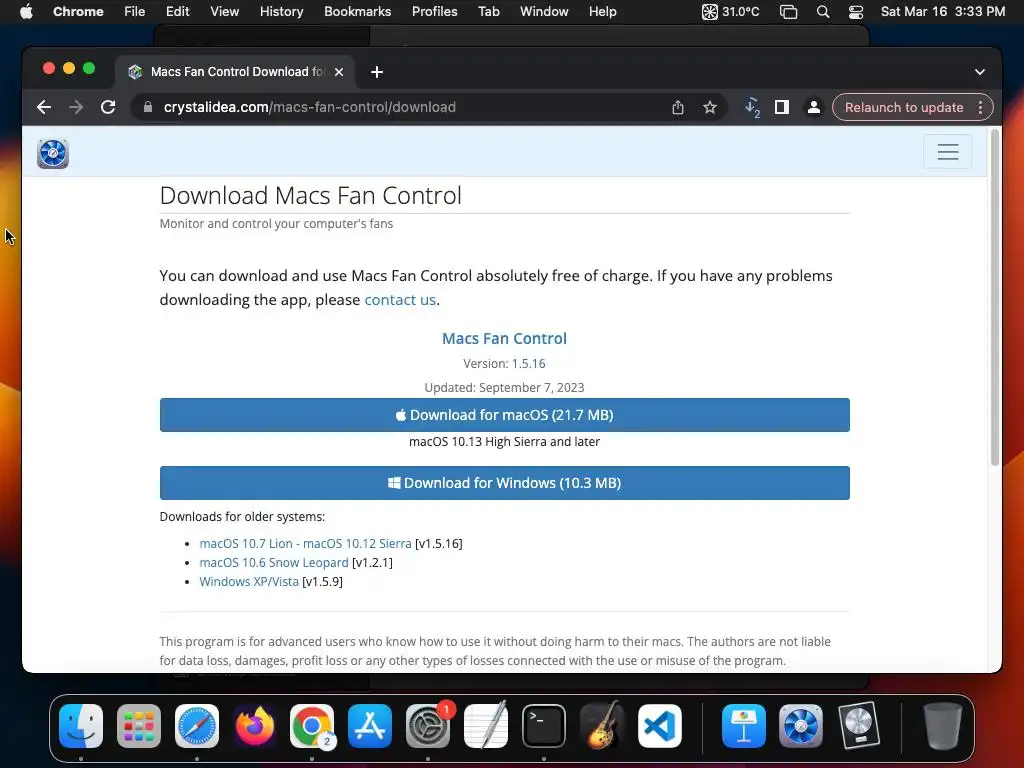Share this page via share icon
1024x768 pixels.
click(x=678, y=107)
